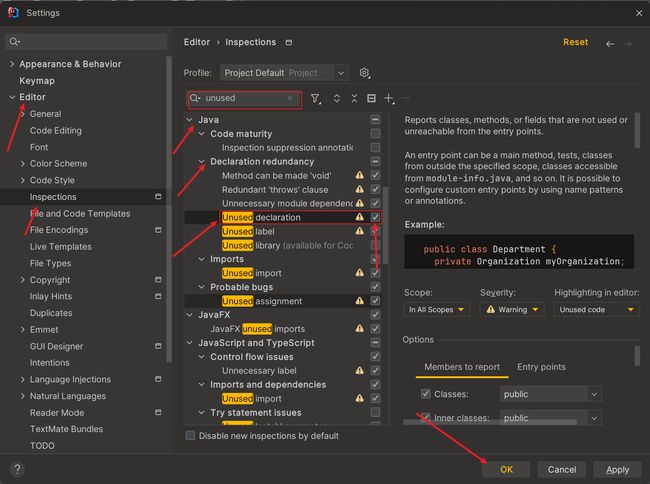The height and width of the screenshot is (484, 650).
Task: Open the Profile dropdown Project Default
Action: point(284,73)
